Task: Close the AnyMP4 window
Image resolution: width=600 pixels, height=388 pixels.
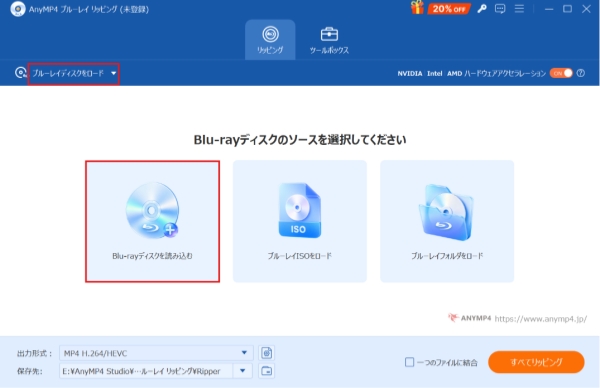Action: pyautogui.click(x=586, y=9)
